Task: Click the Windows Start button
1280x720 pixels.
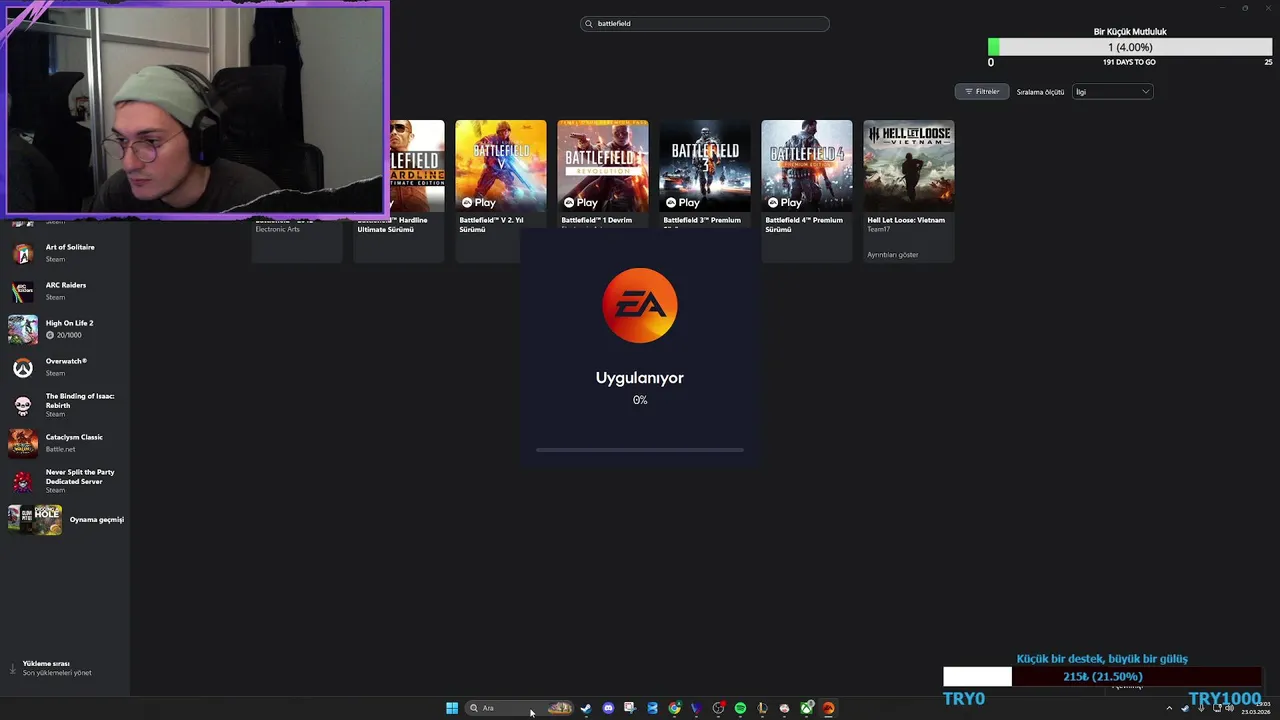Action: coord(452,708)
